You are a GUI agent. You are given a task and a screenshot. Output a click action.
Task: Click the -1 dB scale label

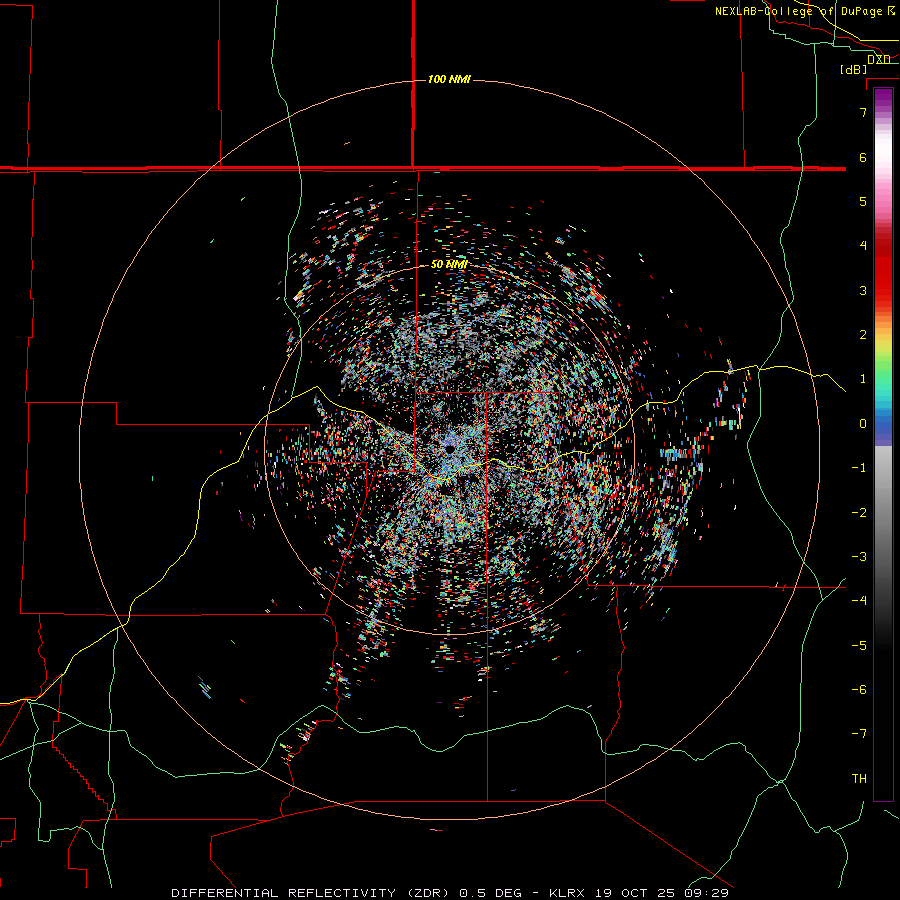[x=859, y=468]
